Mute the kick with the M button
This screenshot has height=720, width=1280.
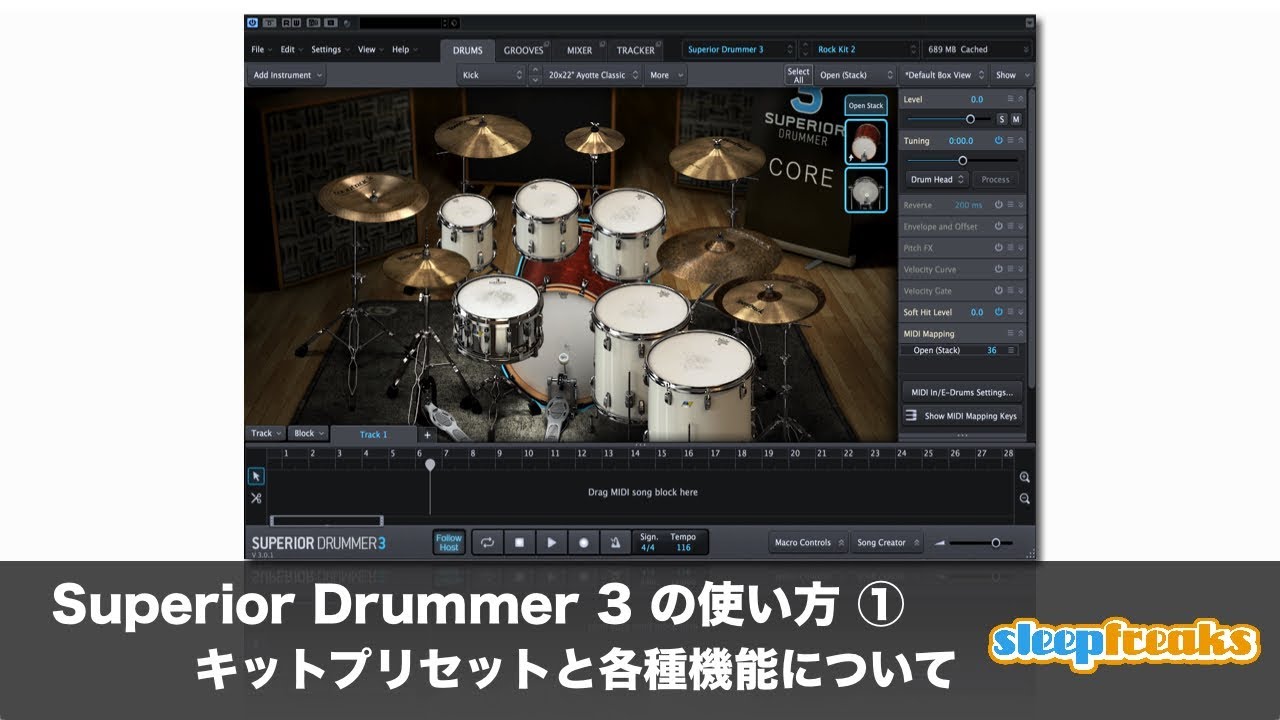coord(1017,119)
